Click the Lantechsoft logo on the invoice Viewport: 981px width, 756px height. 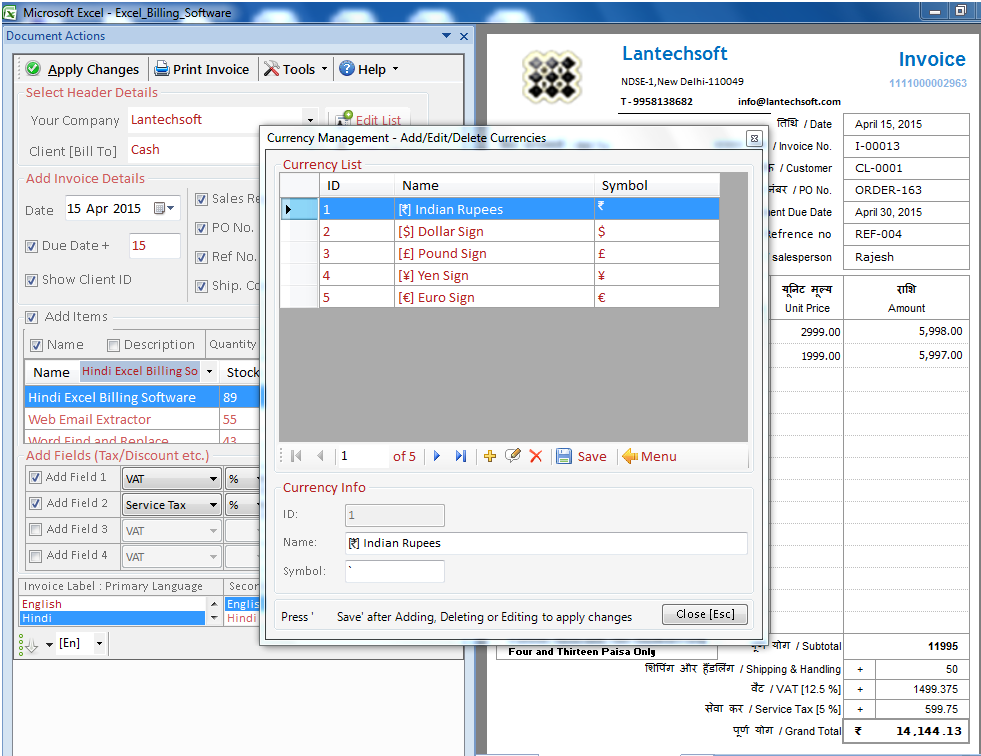552,77
